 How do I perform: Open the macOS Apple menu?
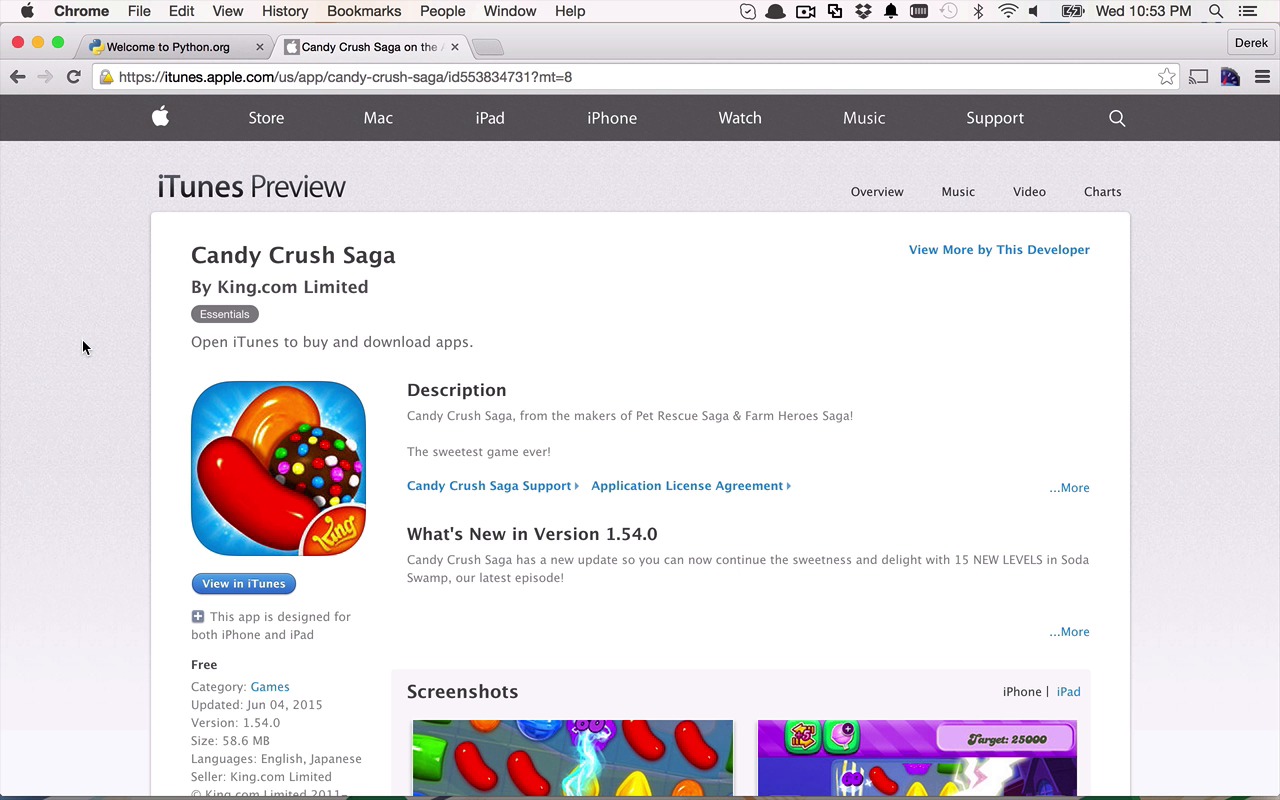(27, 11)
